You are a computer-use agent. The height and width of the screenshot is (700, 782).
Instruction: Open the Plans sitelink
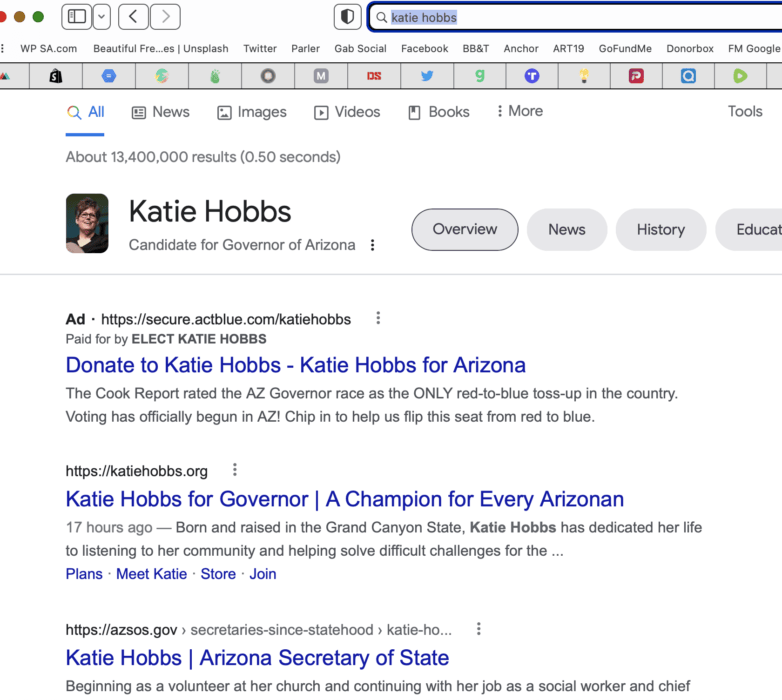point(84,574)
